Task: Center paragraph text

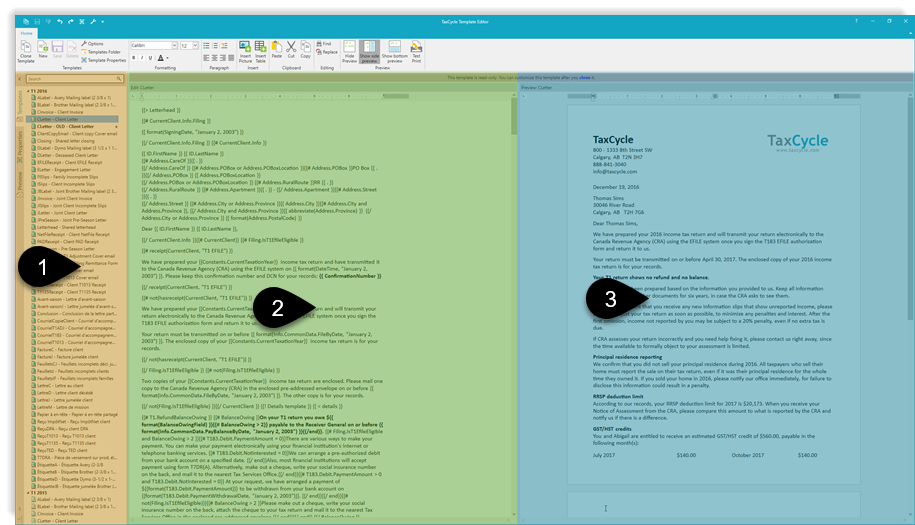Action: point(214,58)
